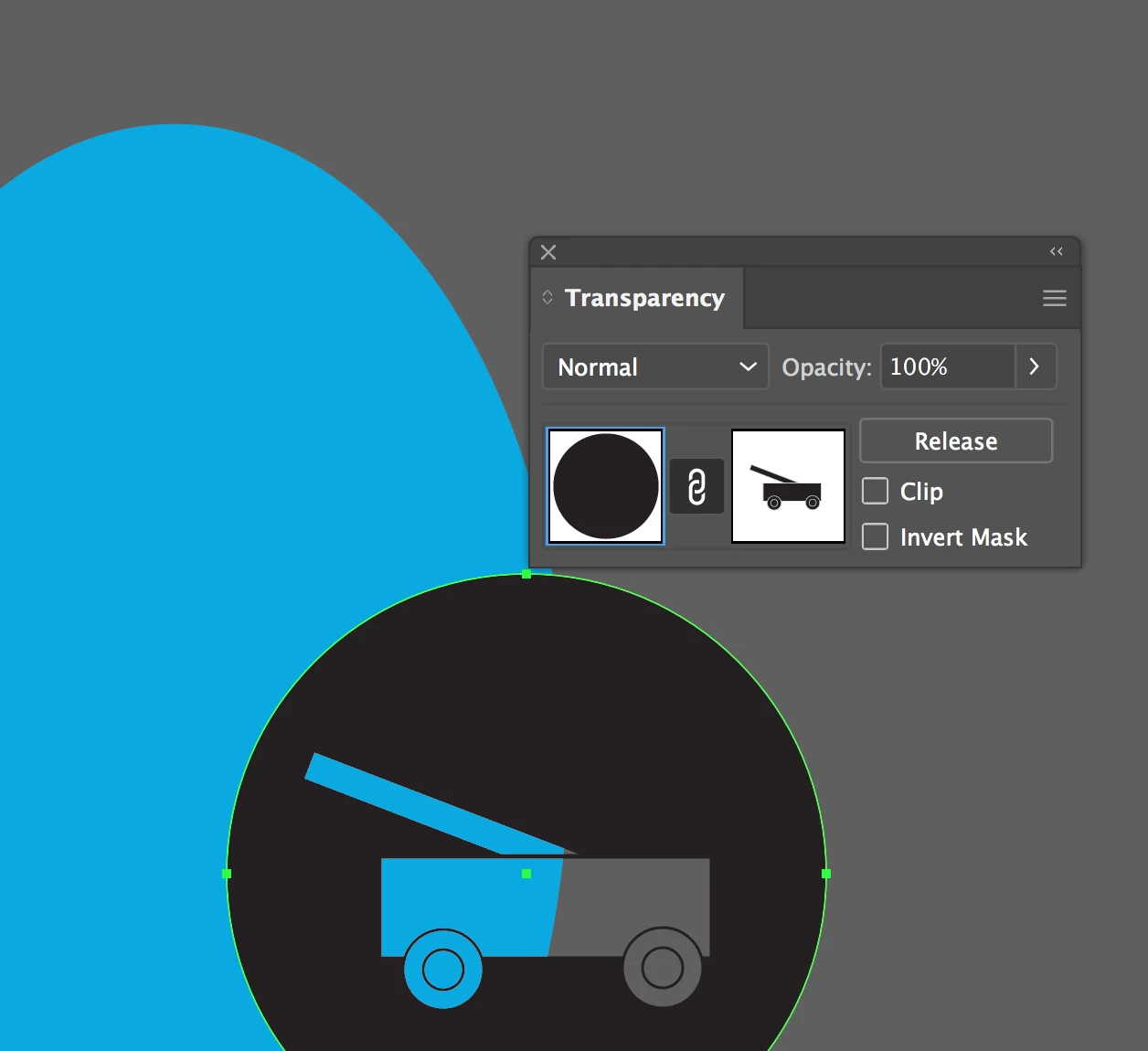Cycle panel view via Transparency tab arrows
This screenshot has height=1051, width=1148.
click(547, 297)
